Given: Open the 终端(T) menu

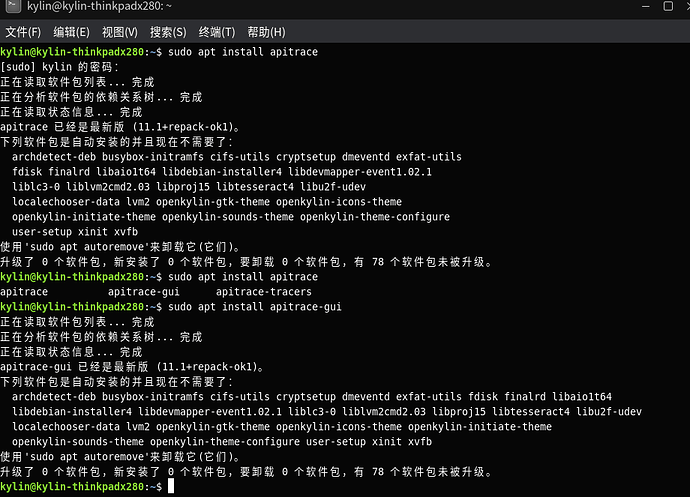Looking at the screenshot, I should (x=217, y=33).
